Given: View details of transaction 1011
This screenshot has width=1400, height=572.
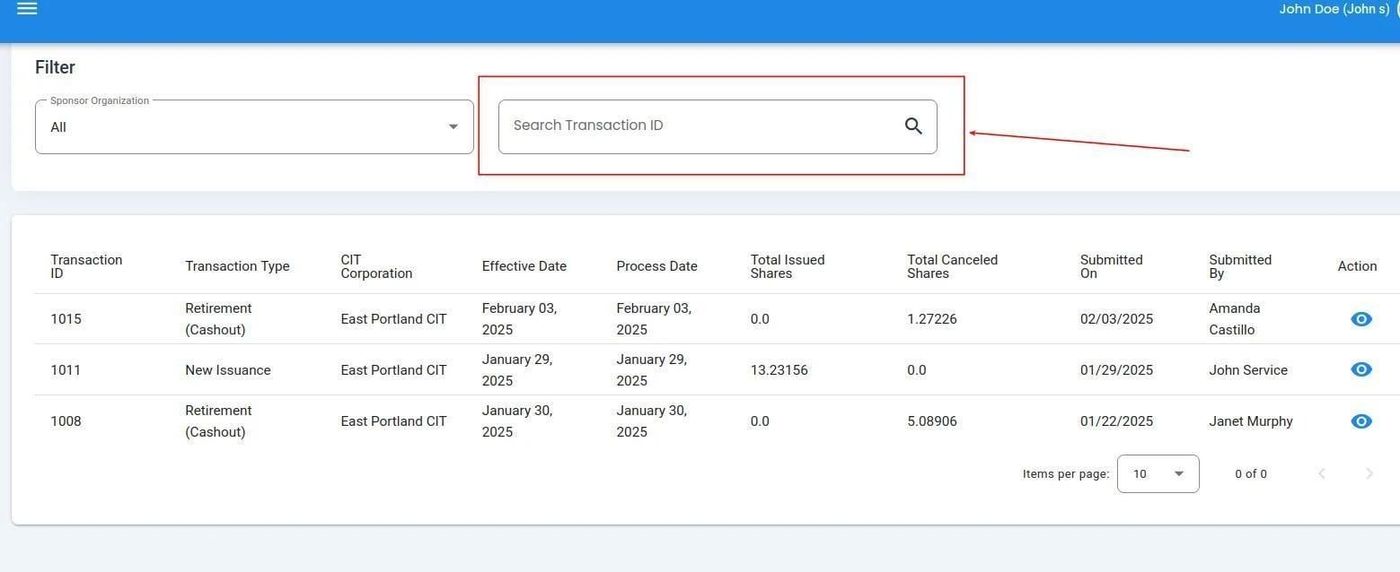Looking at the screenshot, I should click(x=1360, y=370).
